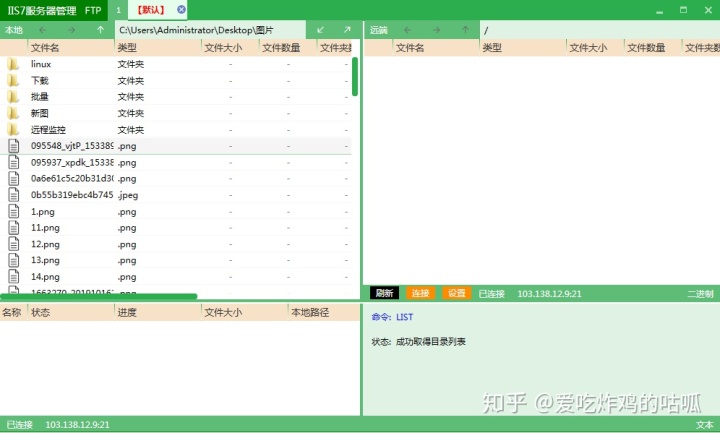720x433 pixels.
Task: Select the 新图 folder icon
Action: pos(13,113)
